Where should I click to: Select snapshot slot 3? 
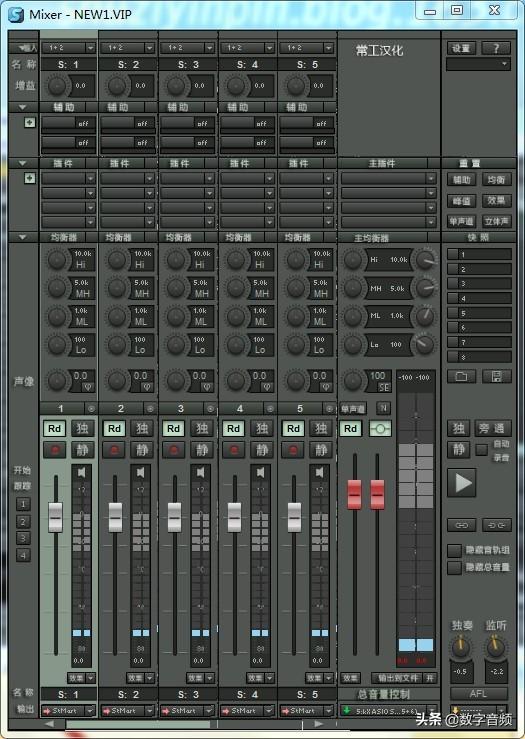479,284
